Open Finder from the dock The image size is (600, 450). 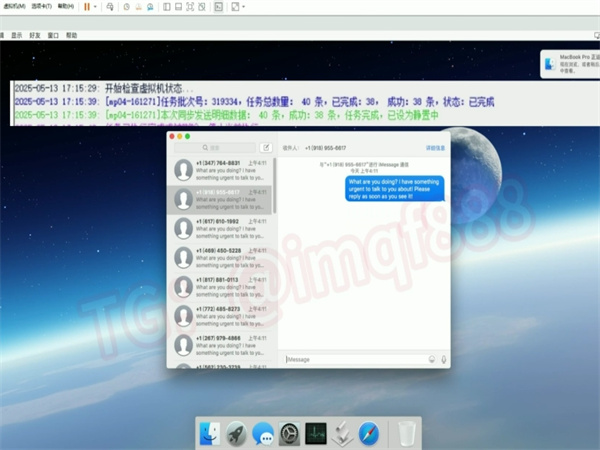point(211,433)
